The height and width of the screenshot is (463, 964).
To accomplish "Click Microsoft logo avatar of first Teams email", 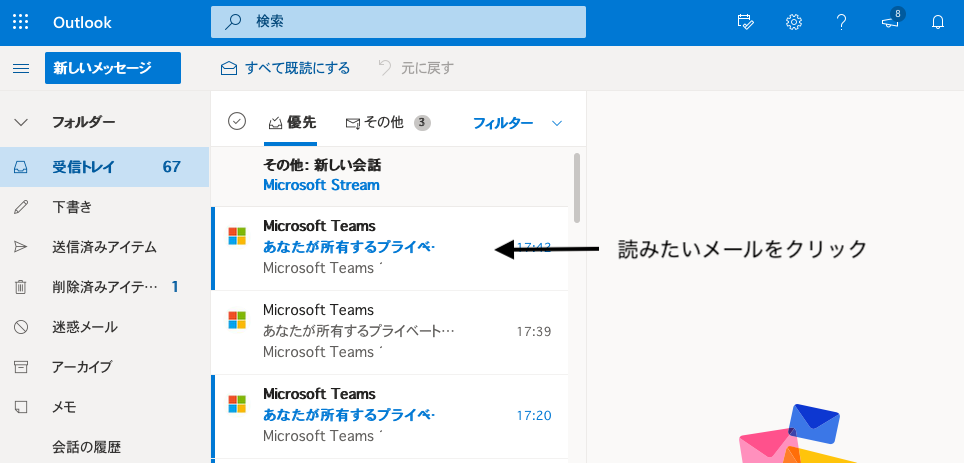I will [237, 235].
